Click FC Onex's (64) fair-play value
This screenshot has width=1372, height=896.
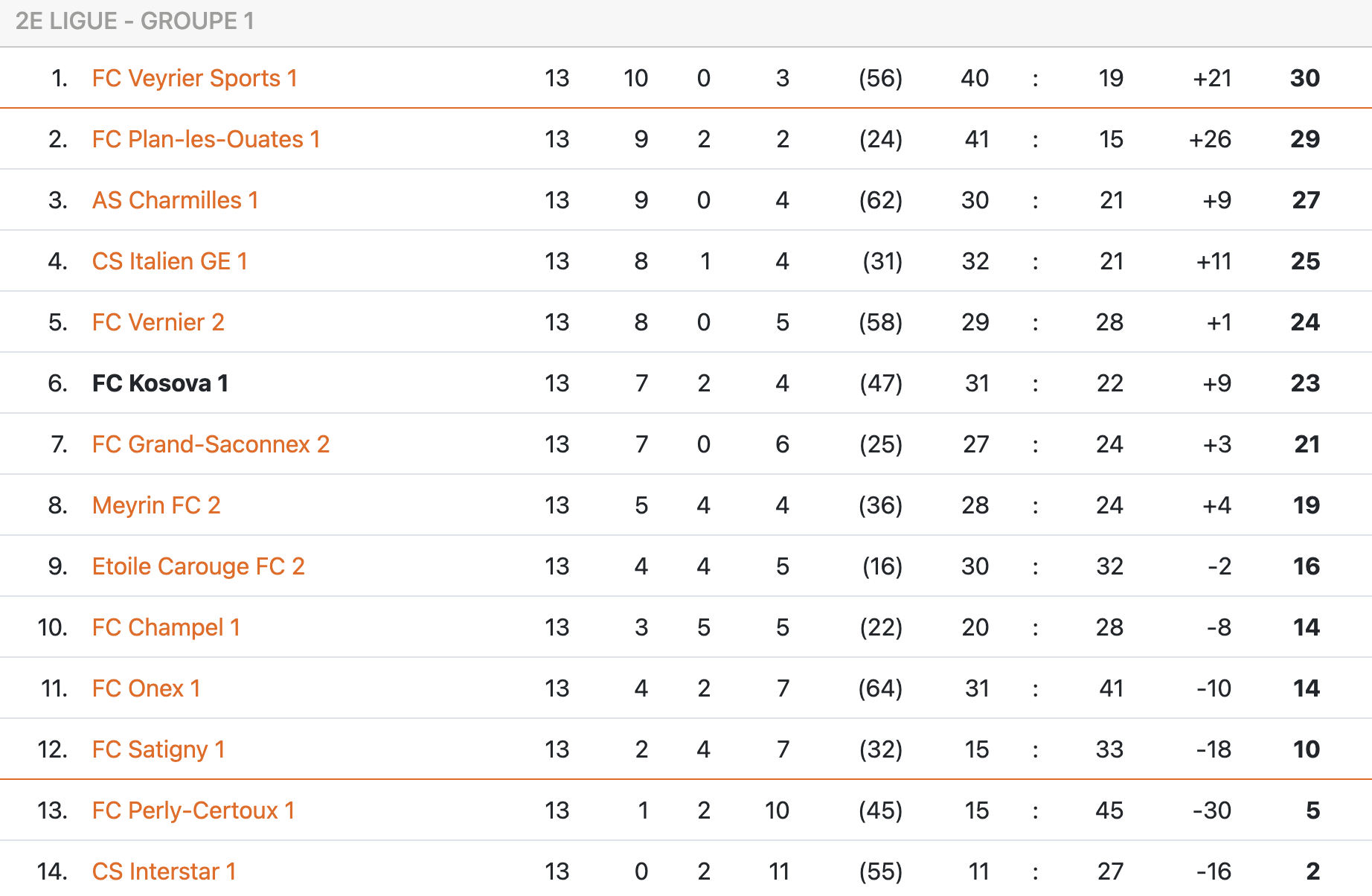(x=880, y=688)
